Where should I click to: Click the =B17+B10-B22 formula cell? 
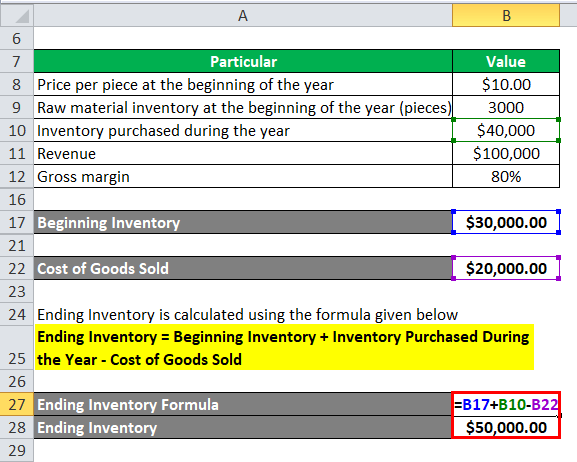point(506,404)
